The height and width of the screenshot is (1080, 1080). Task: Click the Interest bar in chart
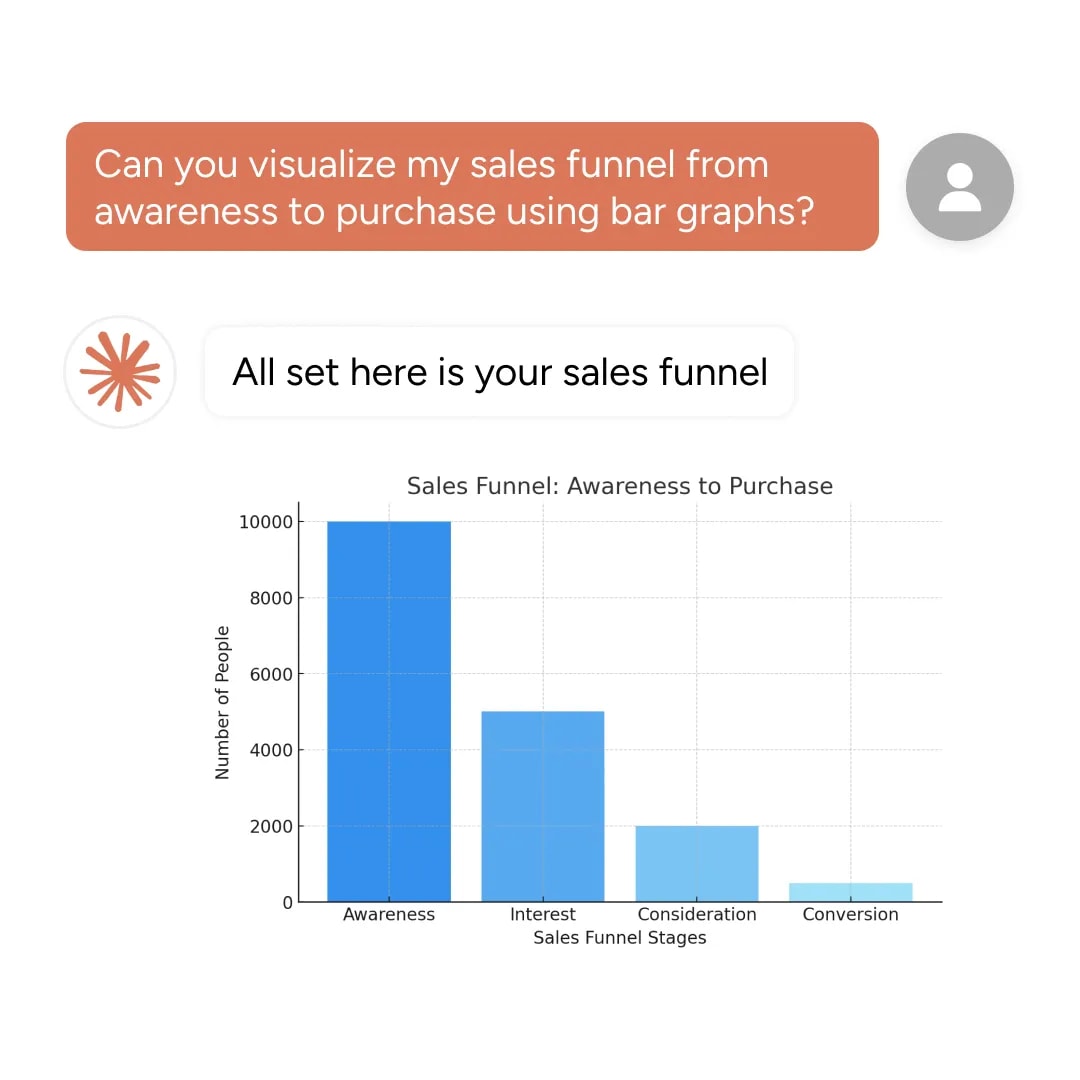pos(543,807)
